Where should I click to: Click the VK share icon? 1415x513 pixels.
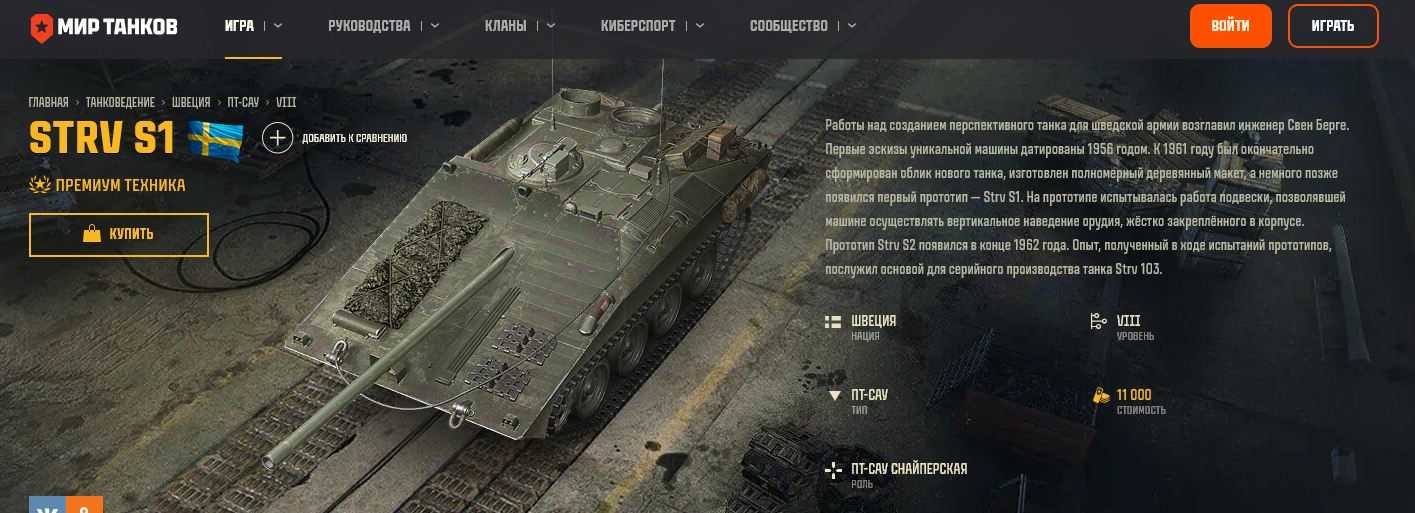coord(47,505)
